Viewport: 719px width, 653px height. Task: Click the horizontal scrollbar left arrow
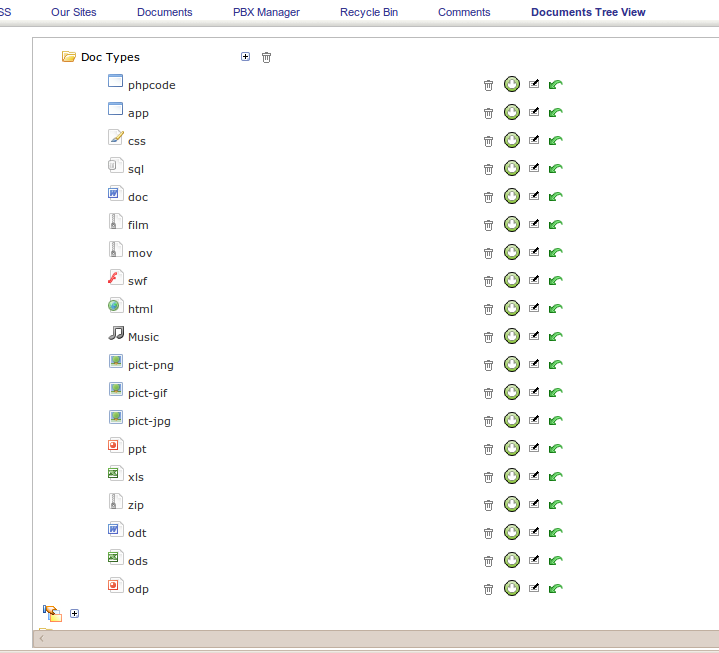point(41,638)
